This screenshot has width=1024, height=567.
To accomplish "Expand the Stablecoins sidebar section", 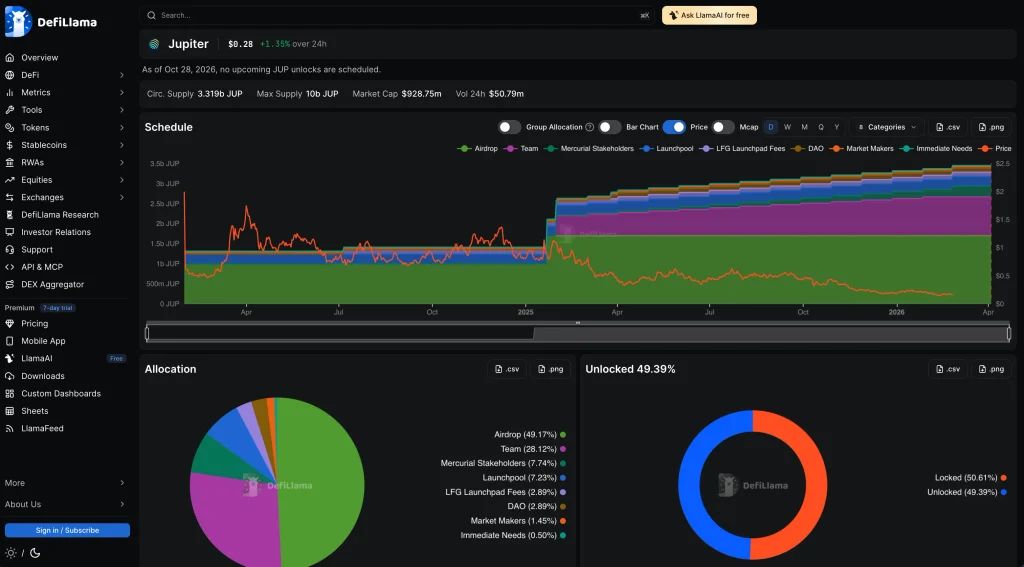I will [121, 145].
